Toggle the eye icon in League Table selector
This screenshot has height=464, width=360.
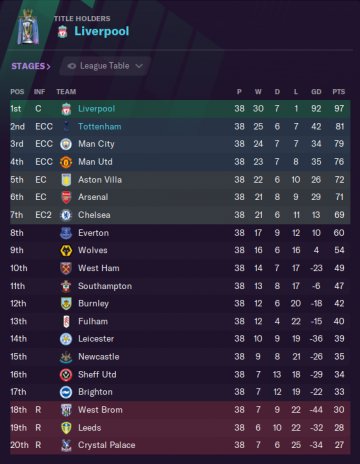(x=71, y=66)
